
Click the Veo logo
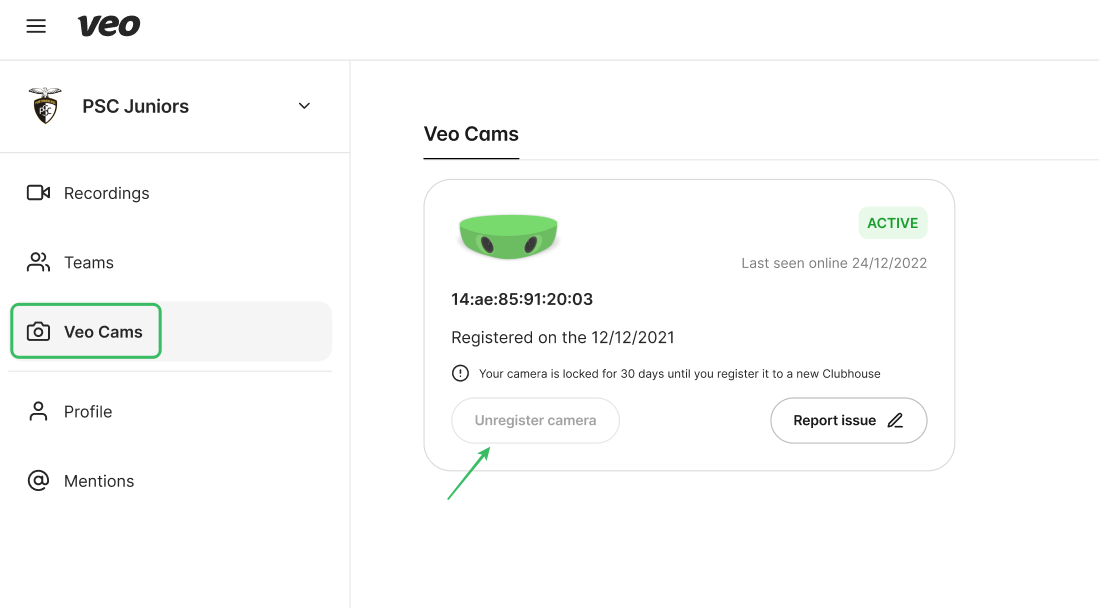tap(109, 26)
